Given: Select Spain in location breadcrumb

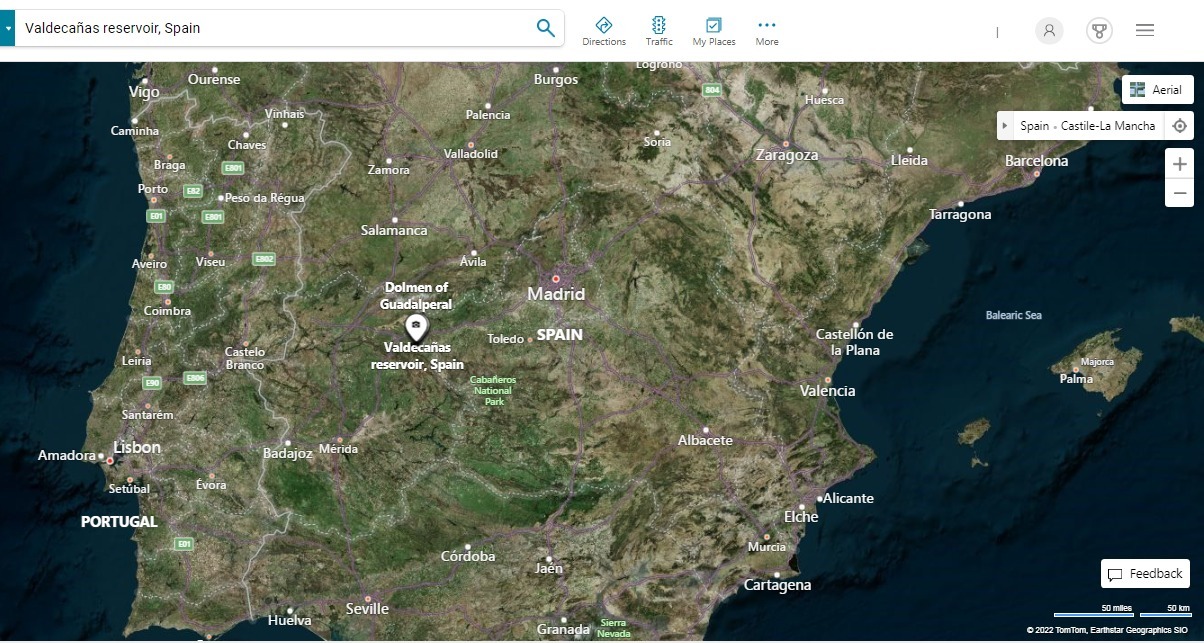Looking at the screenshot, I should [x=1034, y=126].
